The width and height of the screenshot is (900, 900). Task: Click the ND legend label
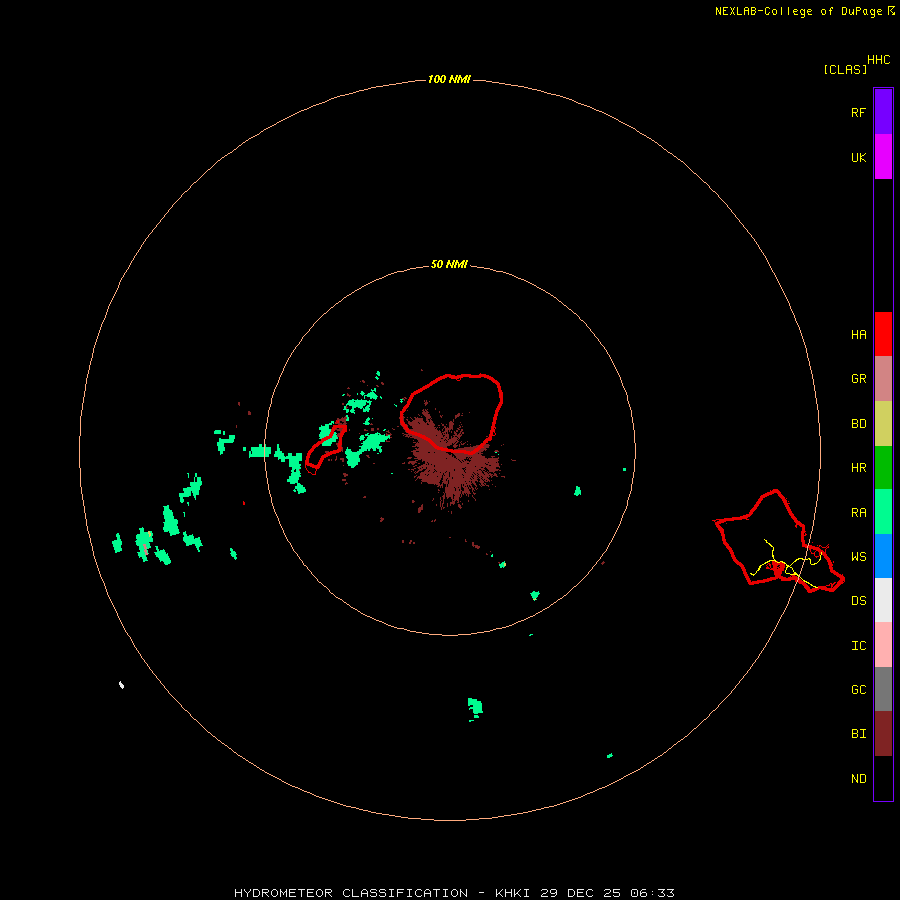coord(858,779)
